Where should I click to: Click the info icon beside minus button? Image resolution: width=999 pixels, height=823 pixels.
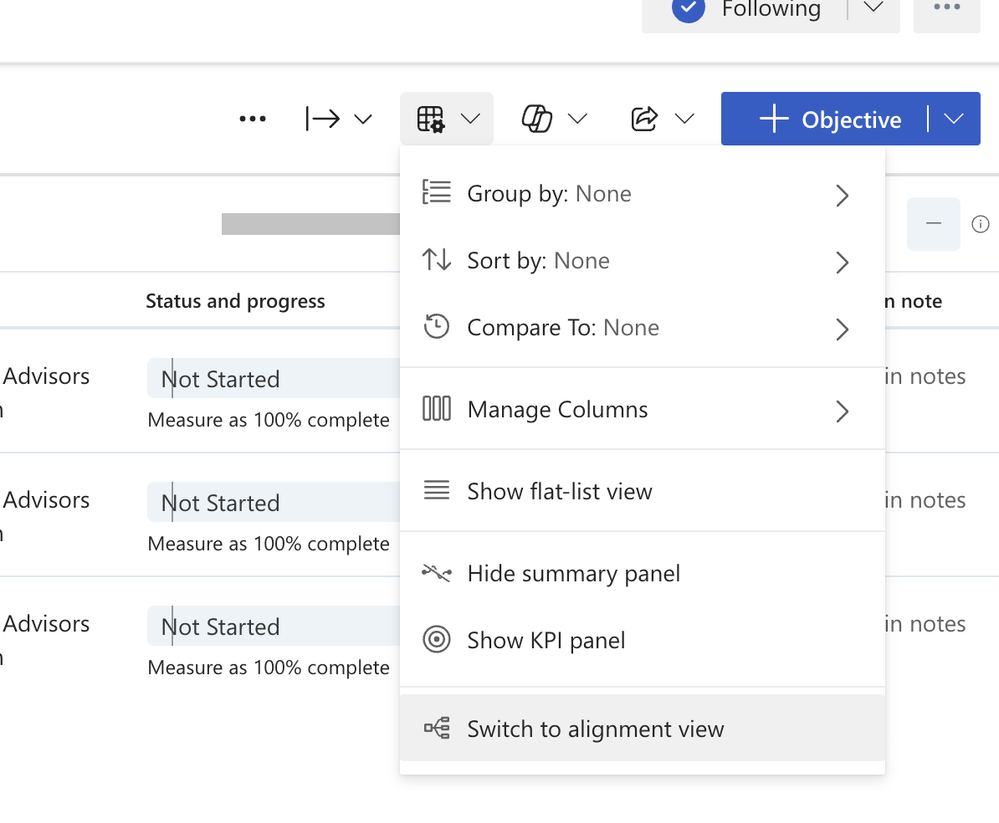tap(981, 224)
